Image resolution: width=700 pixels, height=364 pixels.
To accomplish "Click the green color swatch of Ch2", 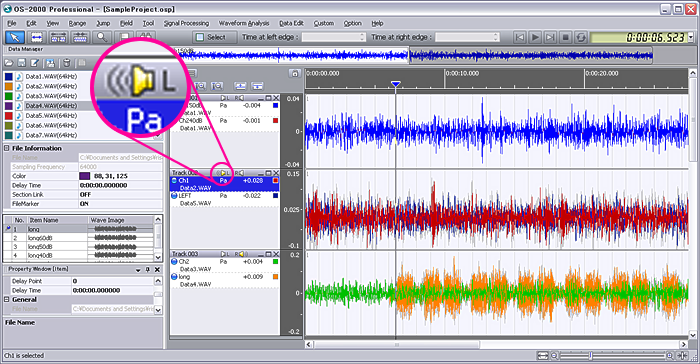I will tap(275, 262).
